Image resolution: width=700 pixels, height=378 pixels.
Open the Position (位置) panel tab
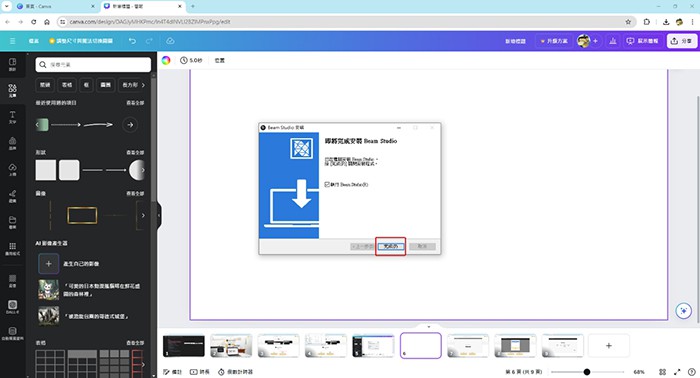[x=219, y=60]
